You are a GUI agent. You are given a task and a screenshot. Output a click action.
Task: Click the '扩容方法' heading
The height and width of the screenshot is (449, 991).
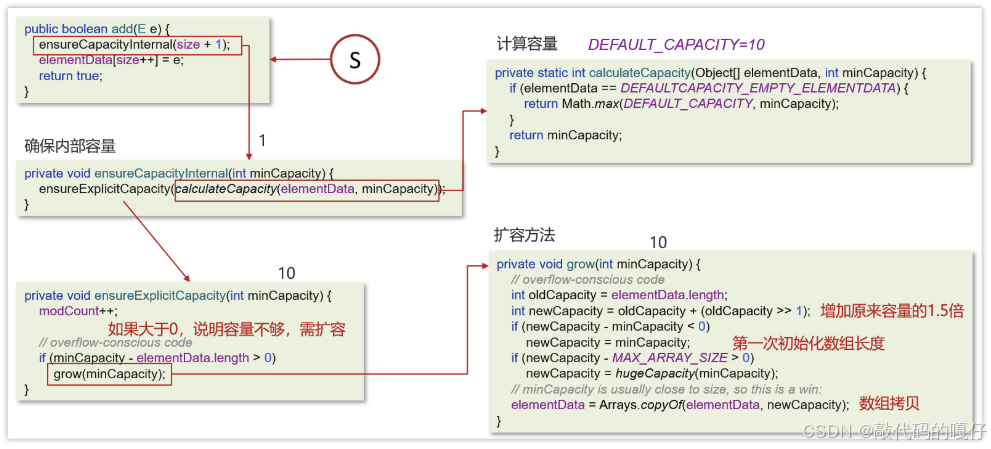[525, 236]
